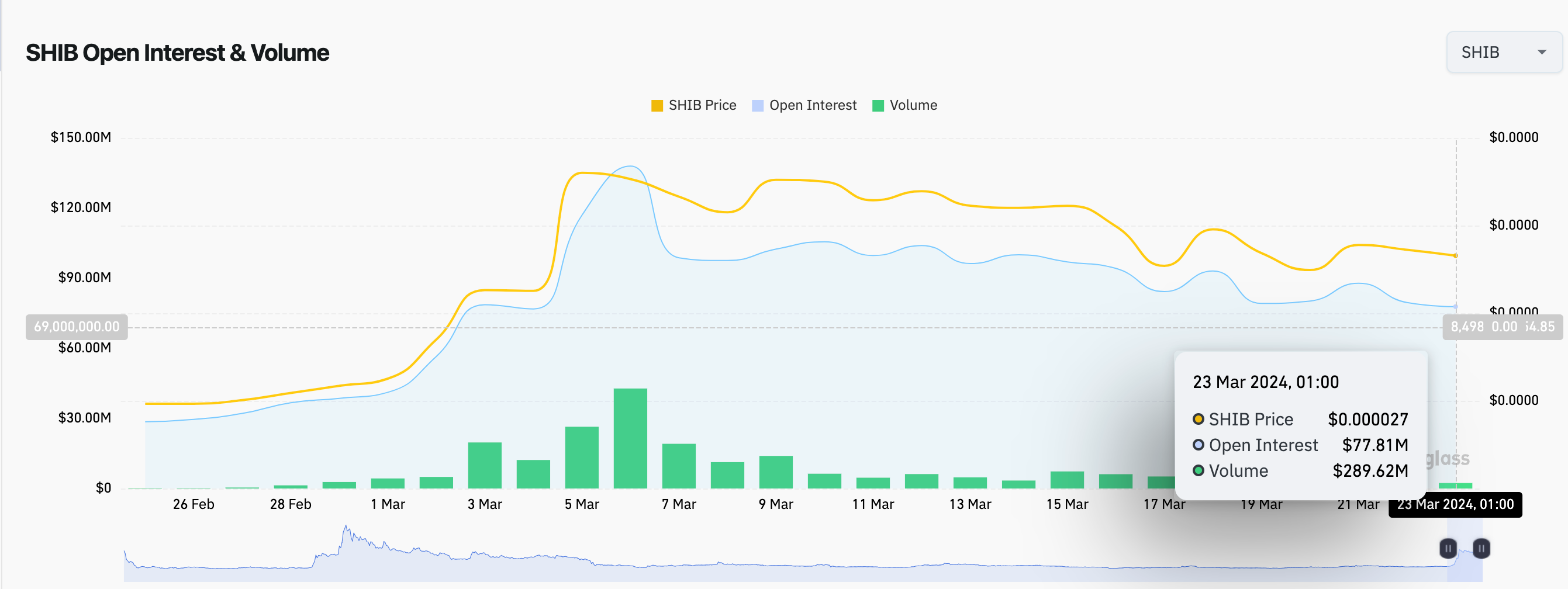
Task: Click the tallest green volume bar
Action: point(630,438)
